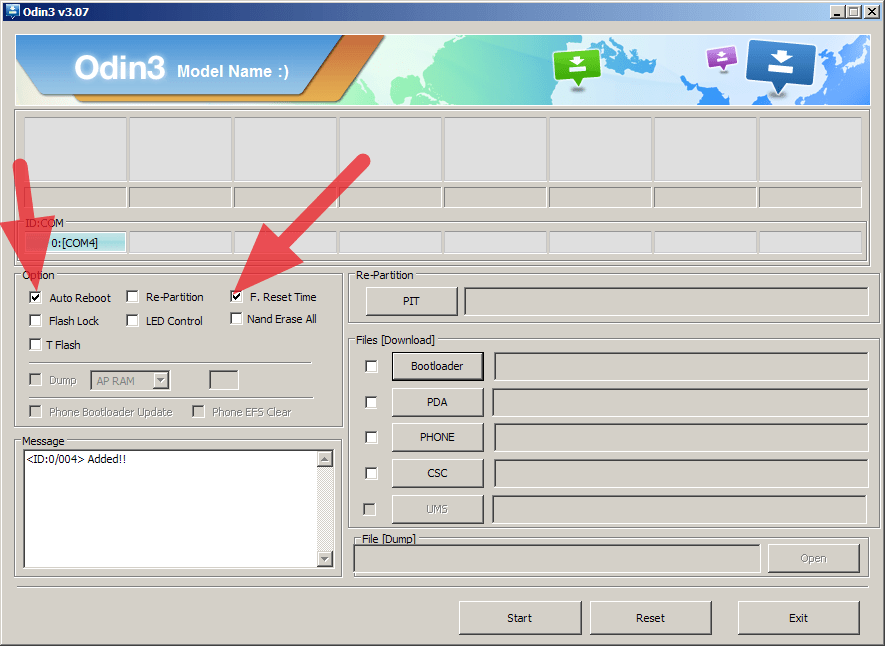
Task: Enable the Re-Partition checkbox
Action: pos(133,297)
